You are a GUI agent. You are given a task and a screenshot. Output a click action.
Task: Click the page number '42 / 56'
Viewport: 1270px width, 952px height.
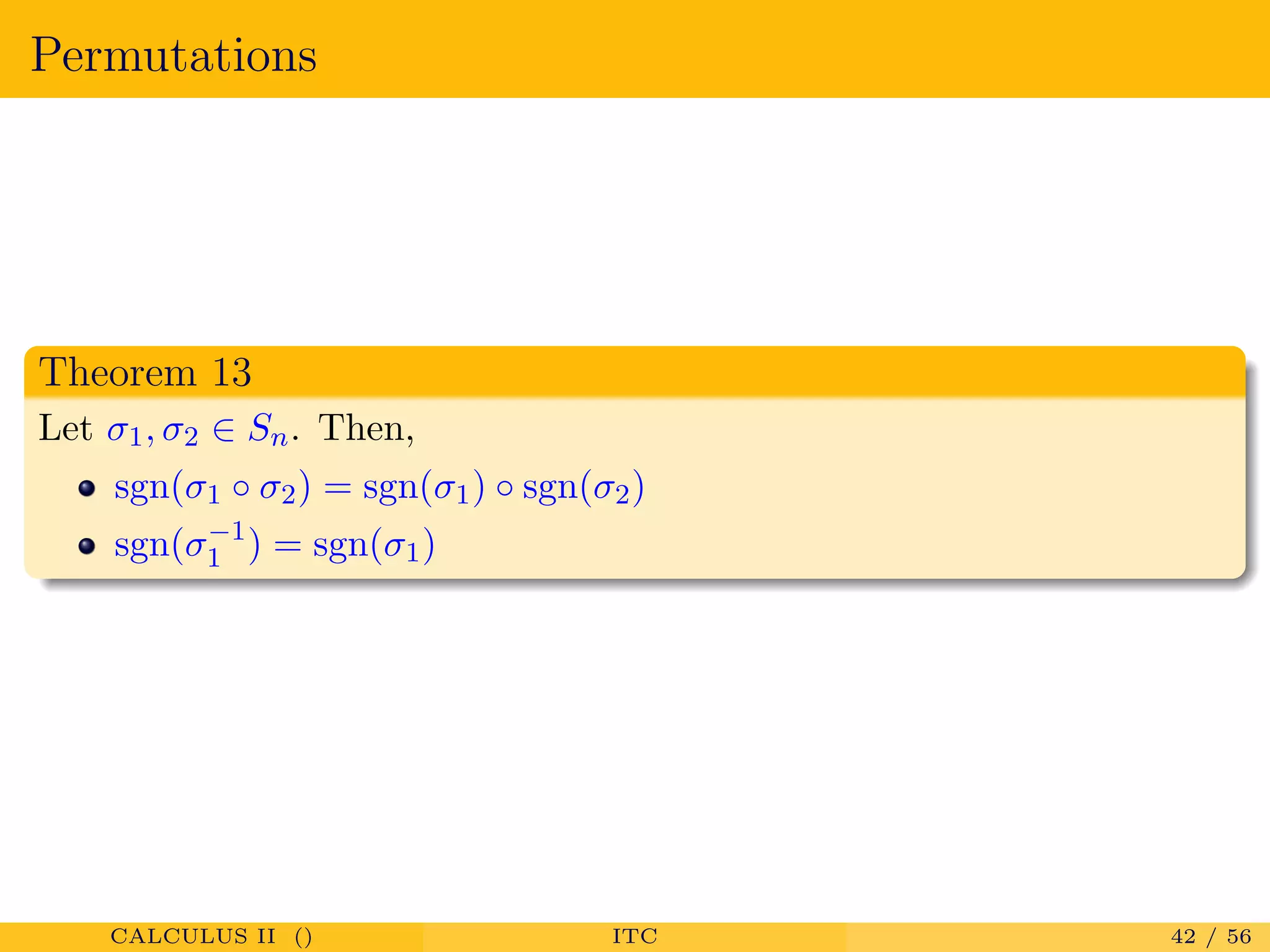(x=1211, y=936)
